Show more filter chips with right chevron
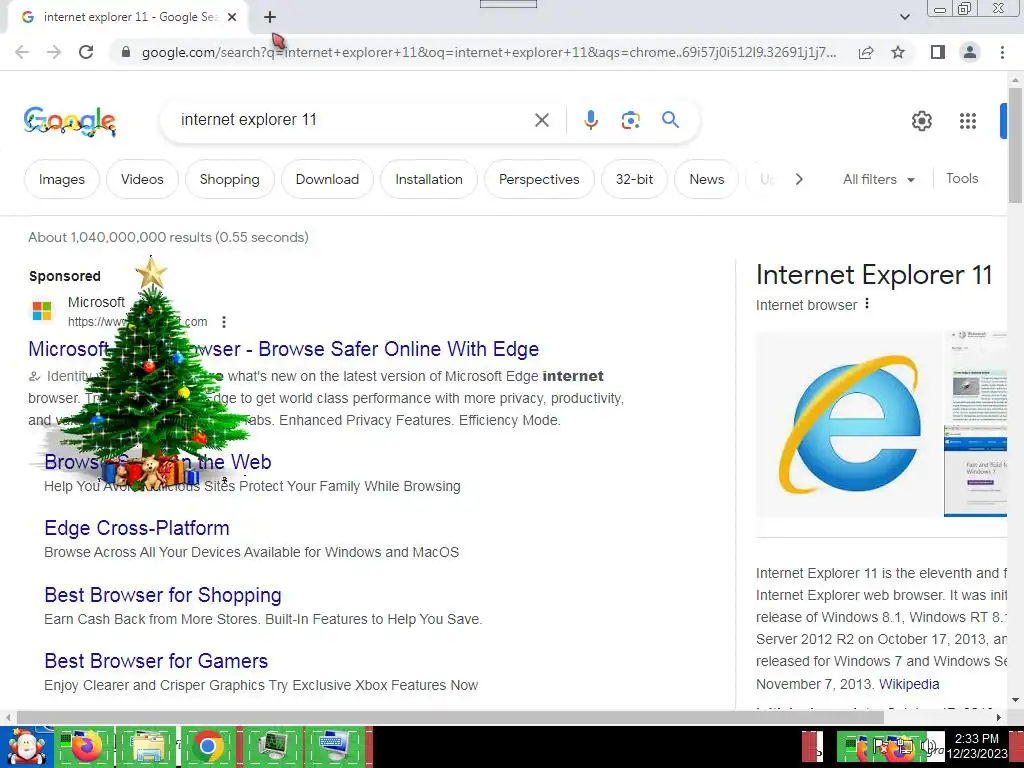1024x768 pixels. click(x=799, y=179)
